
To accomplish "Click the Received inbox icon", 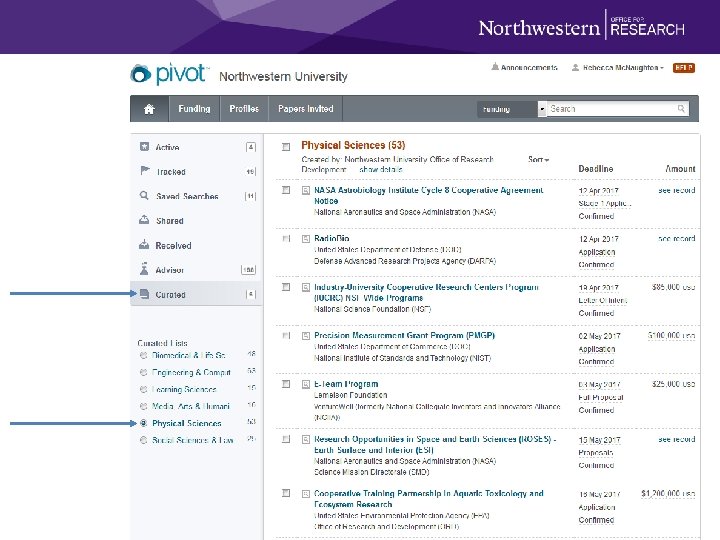I will (144, 245).
